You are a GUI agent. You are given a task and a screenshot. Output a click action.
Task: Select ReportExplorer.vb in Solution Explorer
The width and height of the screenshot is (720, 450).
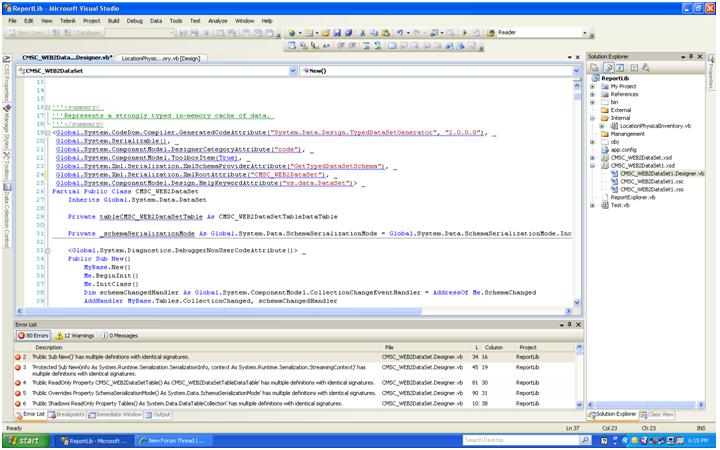(633, 197)
